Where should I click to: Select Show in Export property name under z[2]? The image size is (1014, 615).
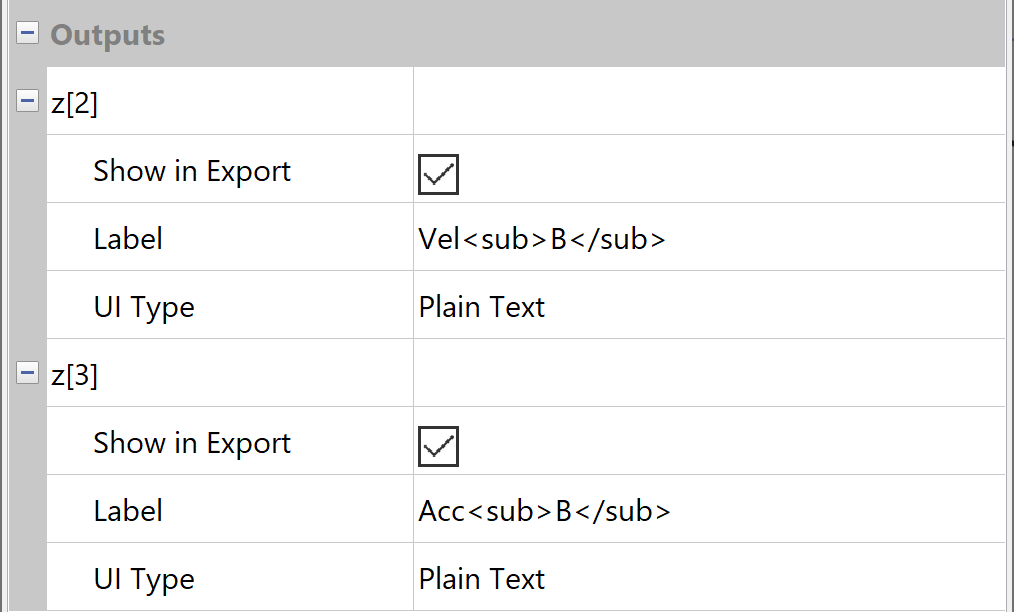click(192, 171)
